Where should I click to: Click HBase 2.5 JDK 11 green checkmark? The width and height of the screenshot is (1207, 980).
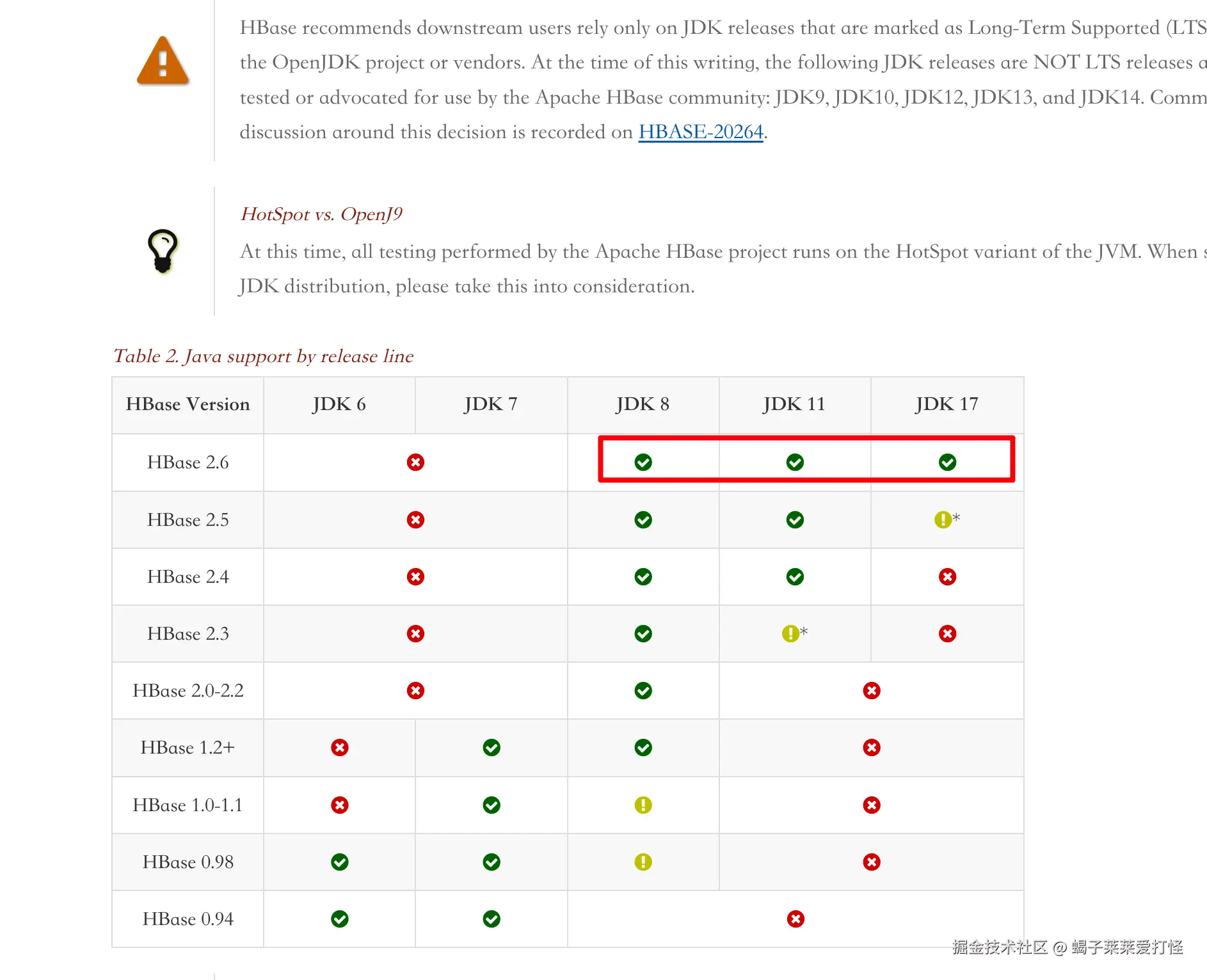(795, 519)
